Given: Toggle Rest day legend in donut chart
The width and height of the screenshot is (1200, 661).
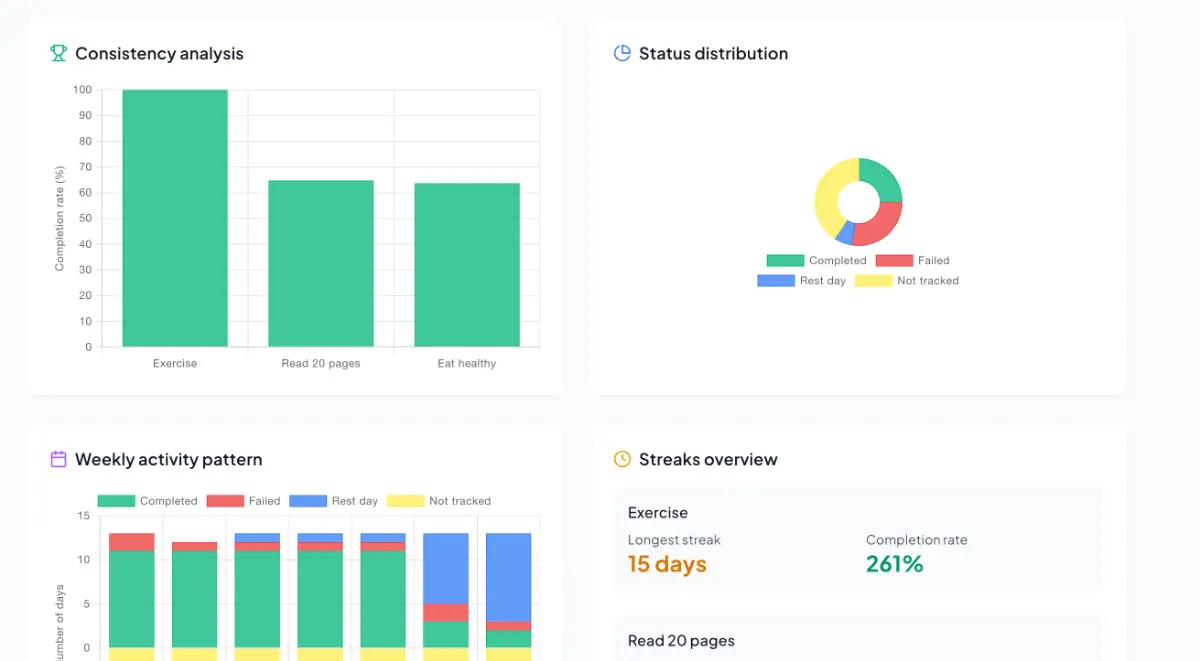Looking at the screenshot, I should (801, 281).
